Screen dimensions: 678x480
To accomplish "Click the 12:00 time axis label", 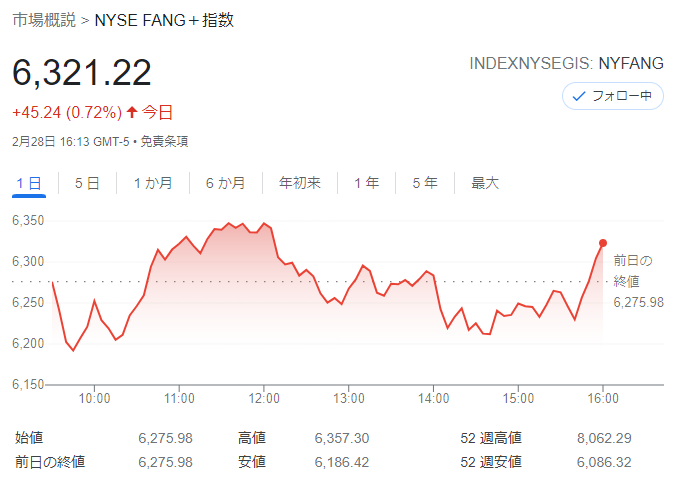I will coord(264,398).
